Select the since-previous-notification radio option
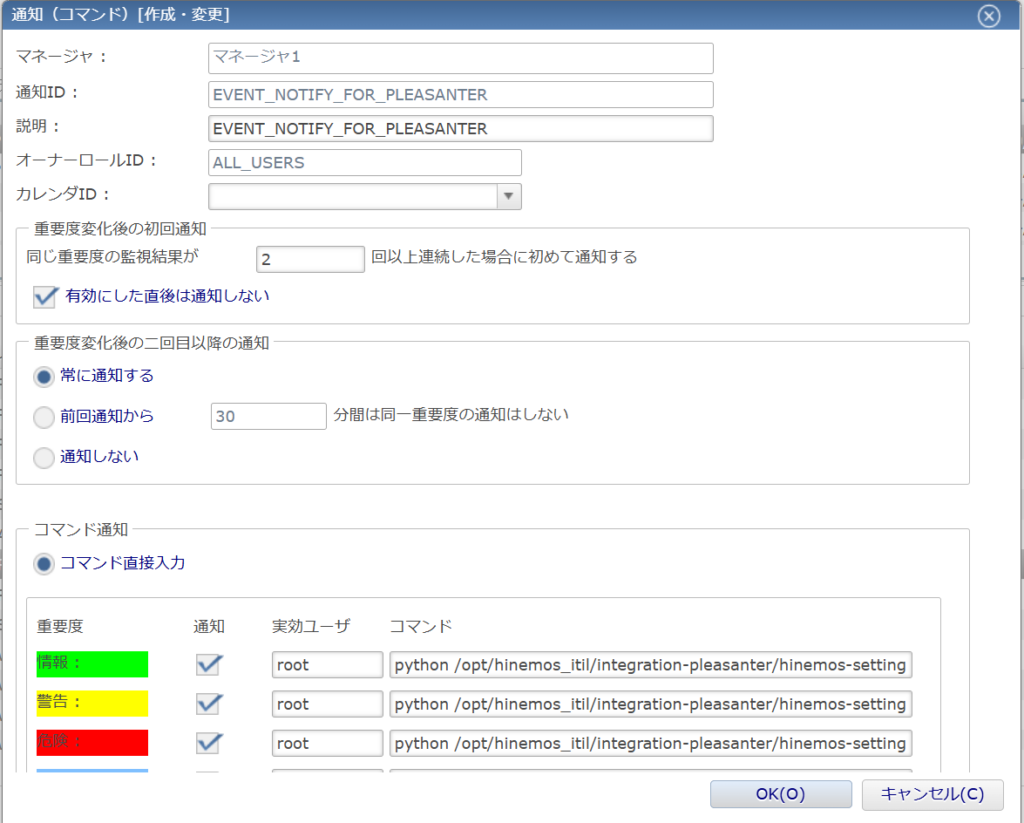Viewport: 1024px width, 823px height. pyautogui.click(x=44, y=416)
